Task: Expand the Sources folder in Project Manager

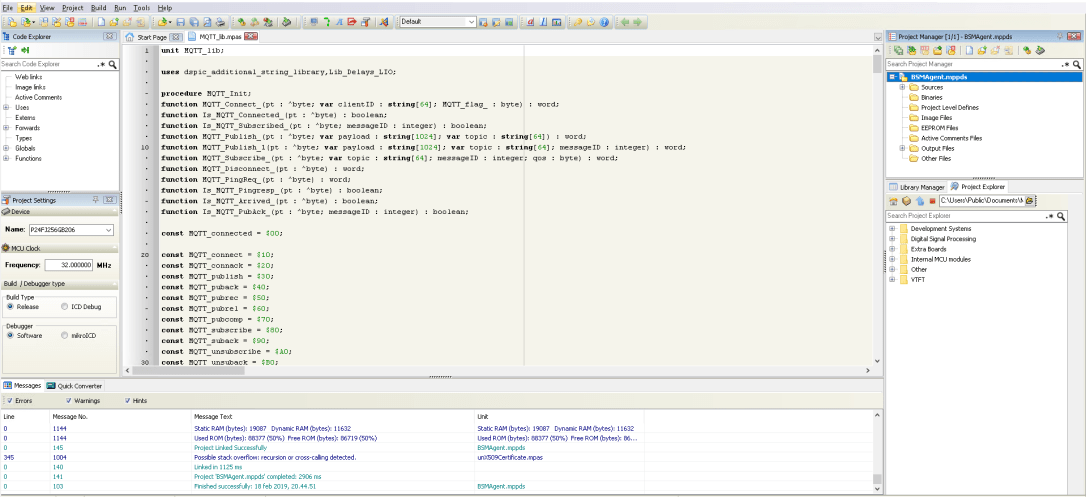Action: coord(902,87)
